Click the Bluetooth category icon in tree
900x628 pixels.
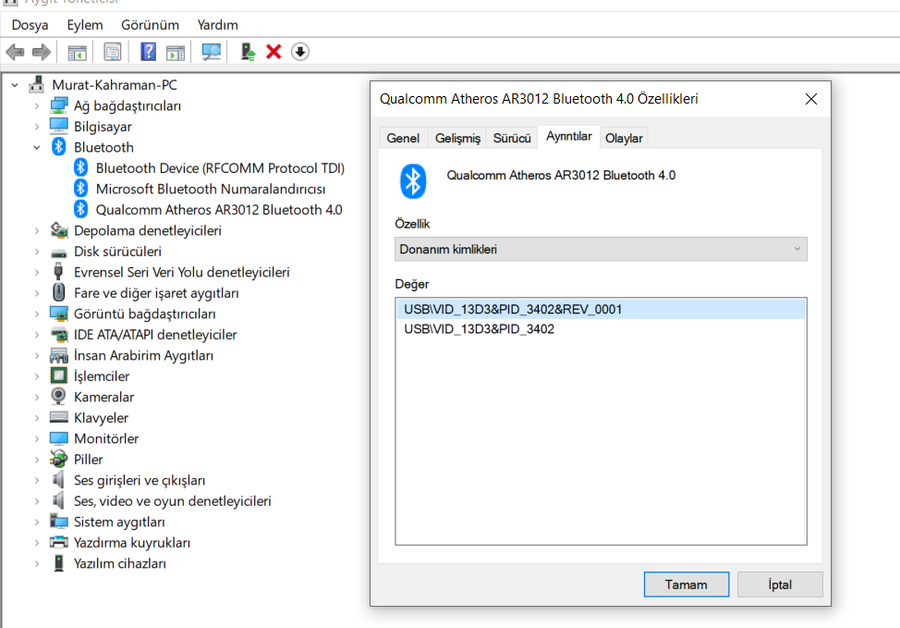[x=59, y=147]
